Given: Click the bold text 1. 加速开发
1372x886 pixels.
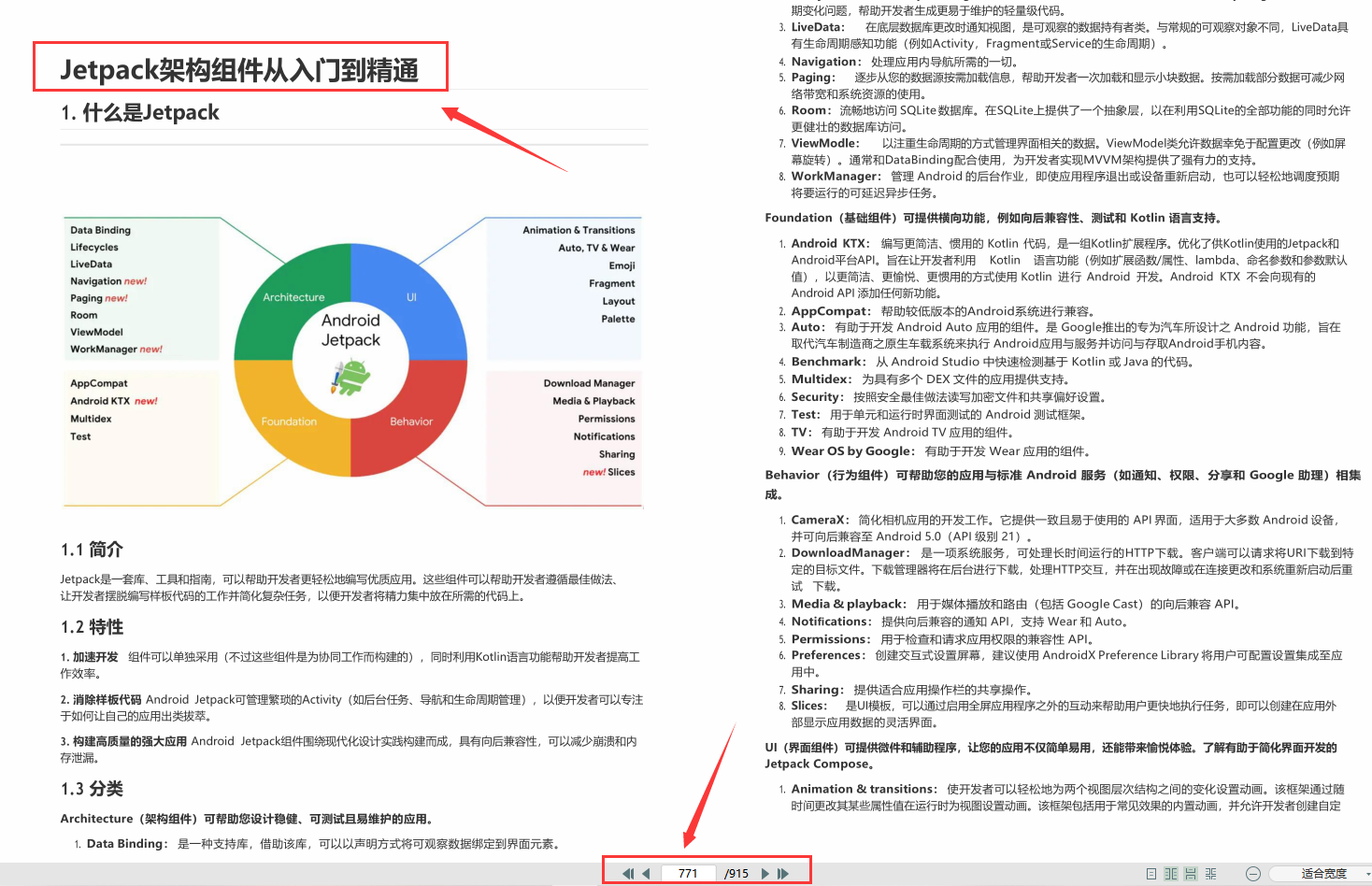Looking at the screenshot, I should [x=90, y=657].
